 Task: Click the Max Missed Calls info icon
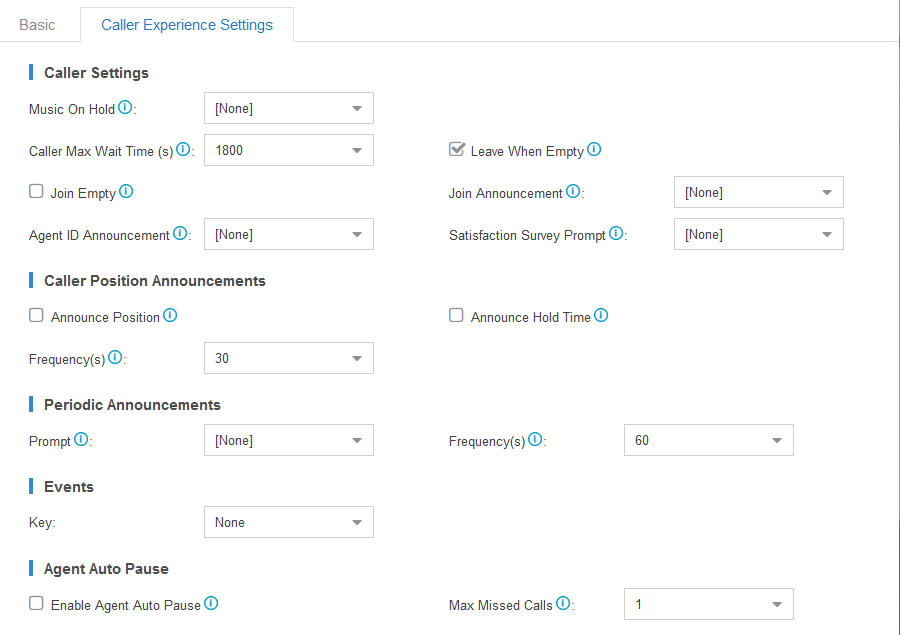[563, 603]
